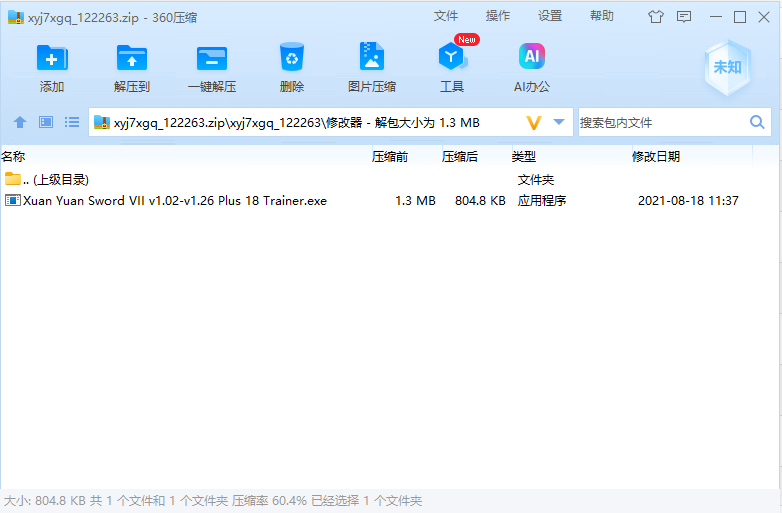This screenshot has height=513, width=782.
Task: Open the Tools (工具) icon marked New
Action: (x=453, y=56)
